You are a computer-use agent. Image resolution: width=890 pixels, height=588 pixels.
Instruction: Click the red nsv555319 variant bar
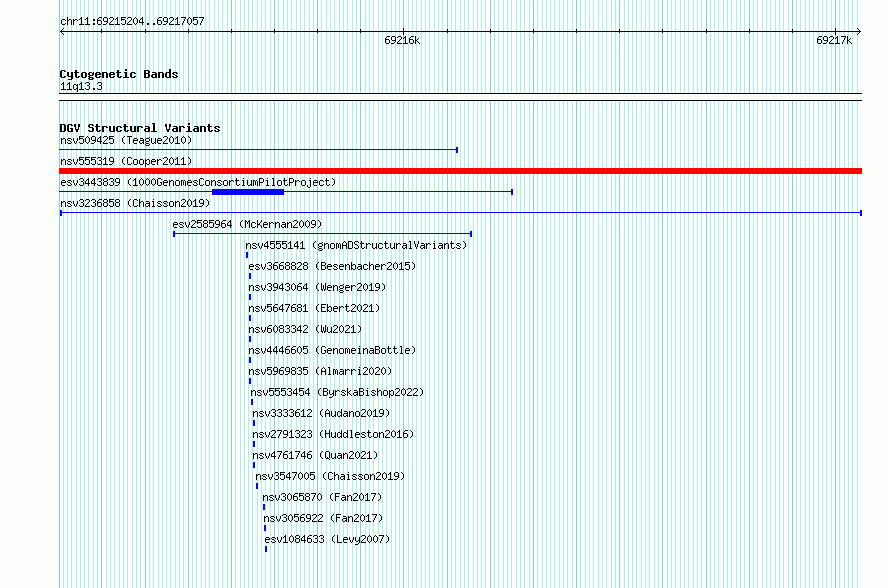(x=460, y=171)
